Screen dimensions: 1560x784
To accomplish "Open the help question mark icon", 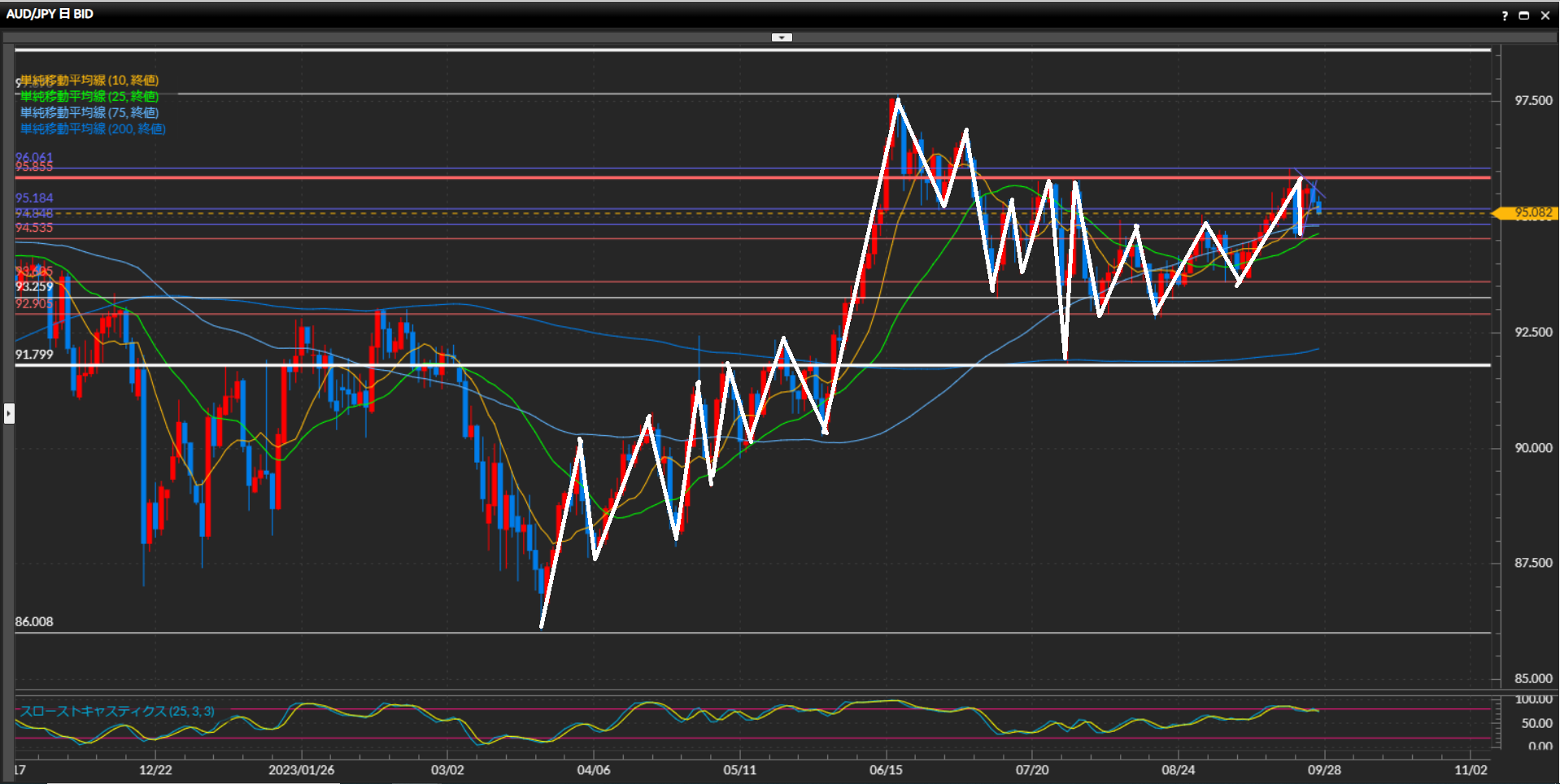I will (x=1505, y=15).
